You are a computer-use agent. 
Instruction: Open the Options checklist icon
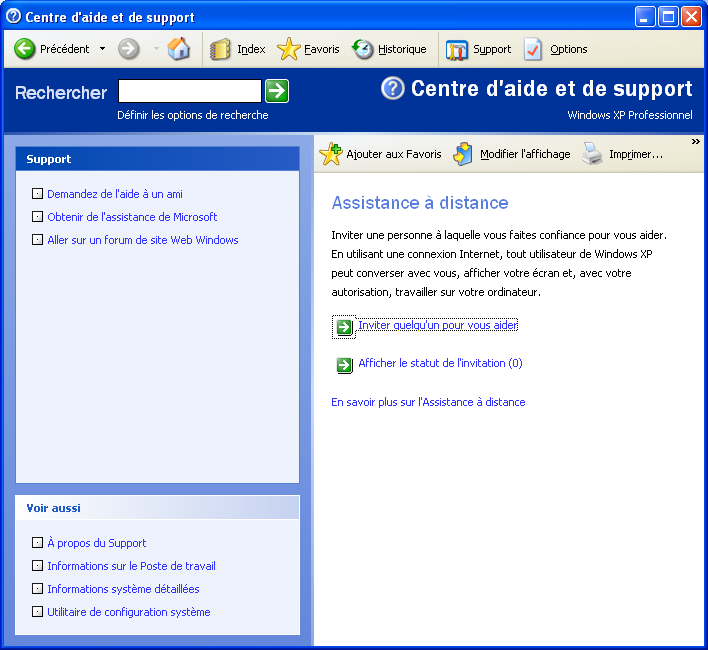[533, 49]
